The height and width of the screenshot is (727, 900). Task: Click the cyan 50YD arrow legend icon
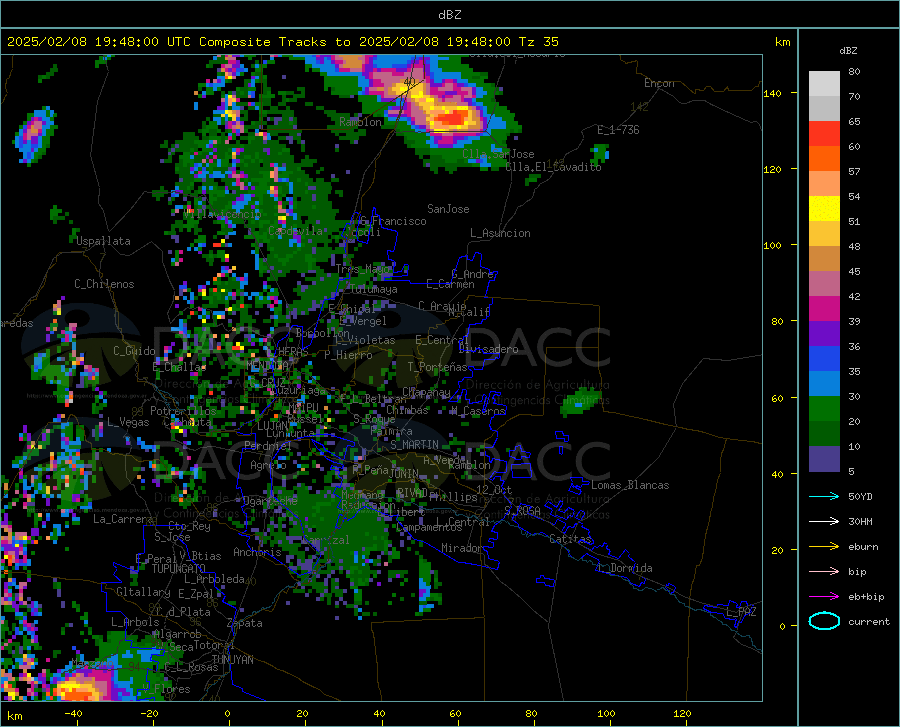[x=824, y=496]
